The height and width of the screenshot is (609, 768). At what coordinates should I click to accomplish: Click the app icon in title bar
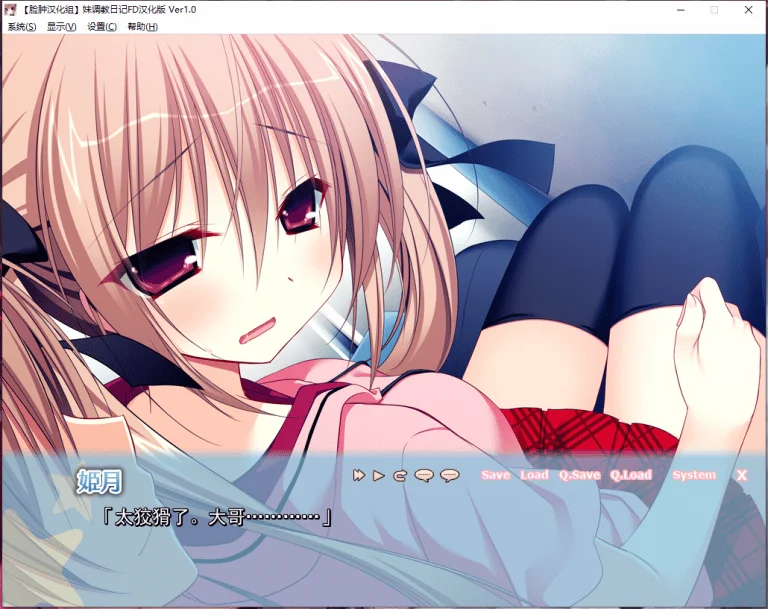click(10, 9)
